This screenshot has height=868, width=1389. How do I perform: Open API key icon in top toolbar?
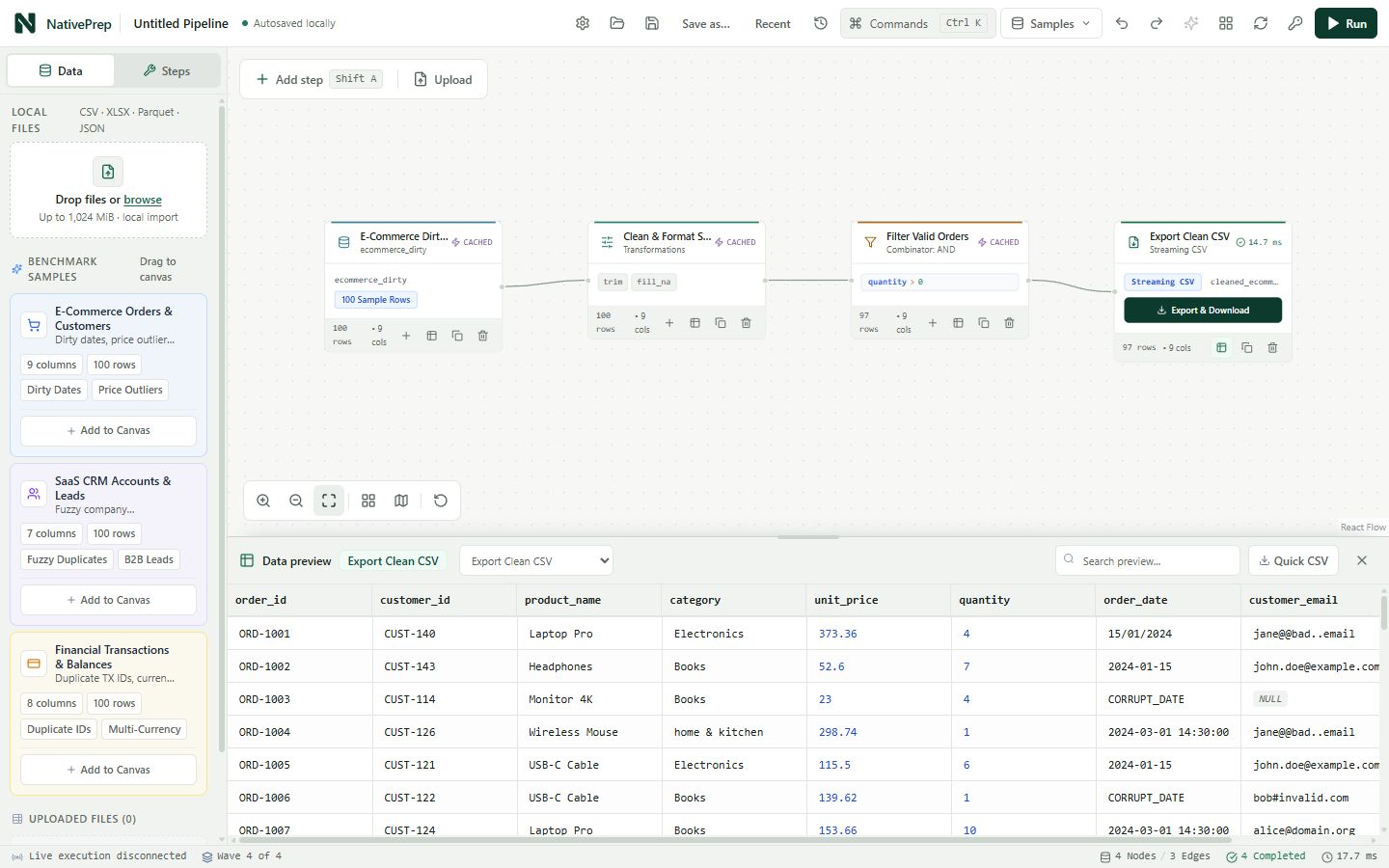[1295, 23]
